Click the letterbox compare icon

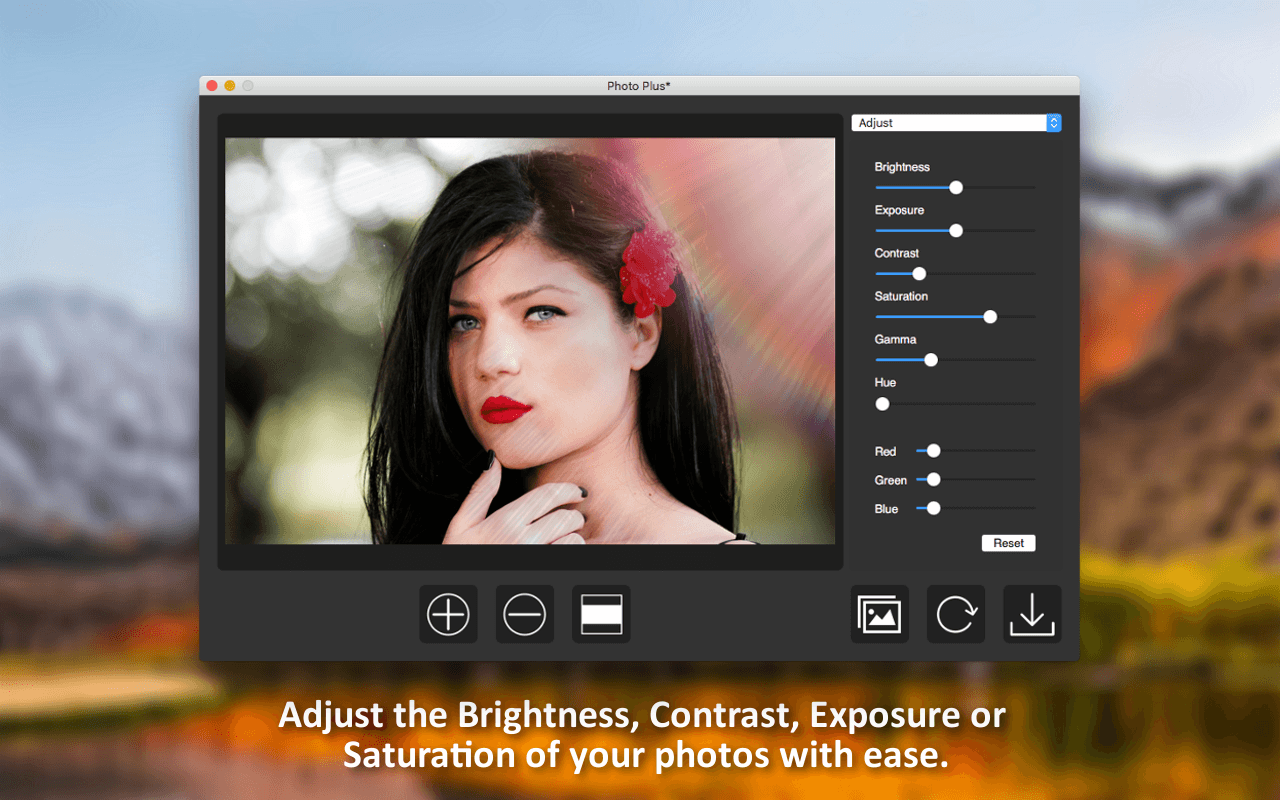coord(600,614)
